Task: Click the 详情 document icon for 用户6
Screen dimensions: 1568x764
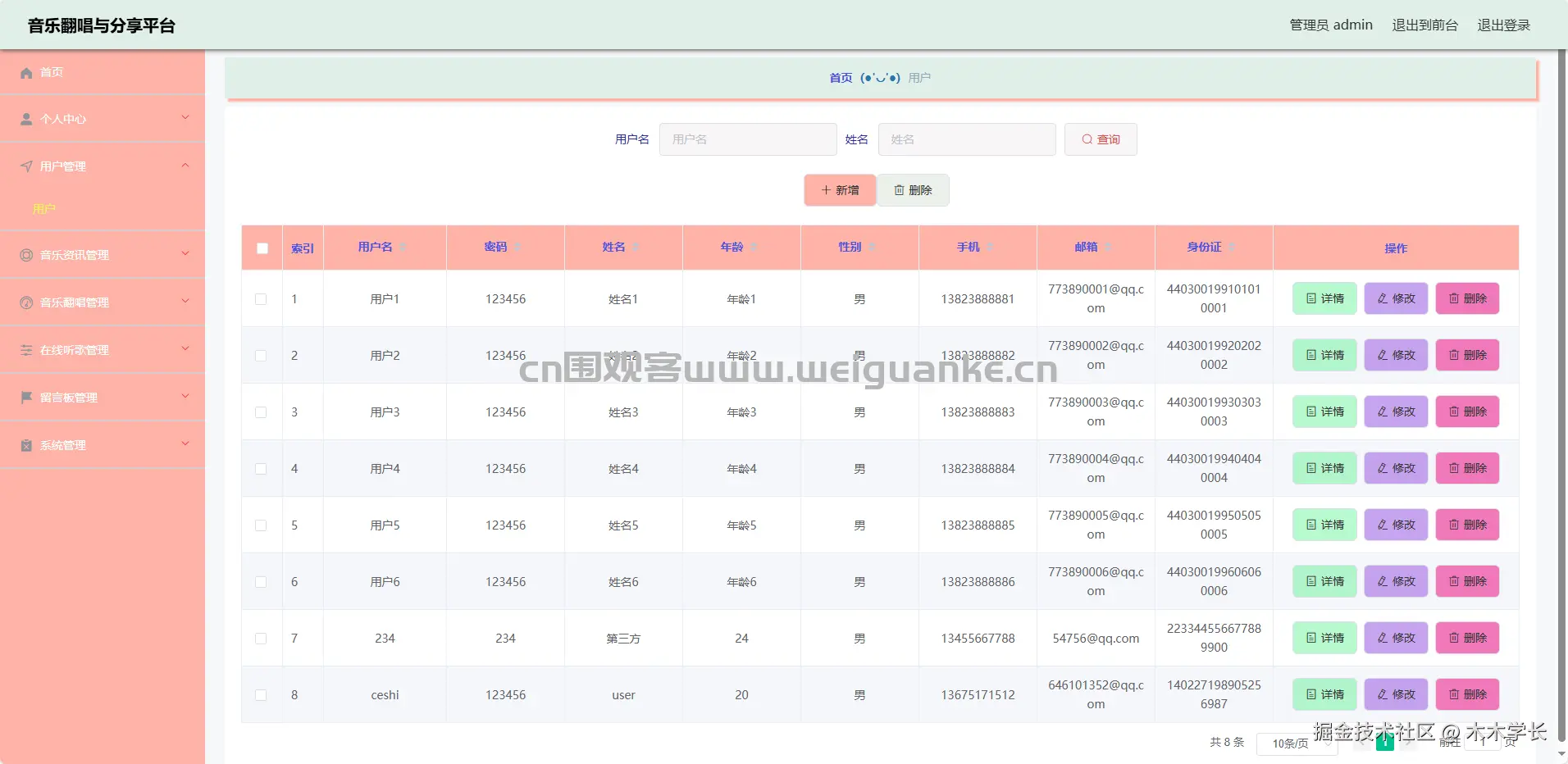Action: (x=1311, y=581)
